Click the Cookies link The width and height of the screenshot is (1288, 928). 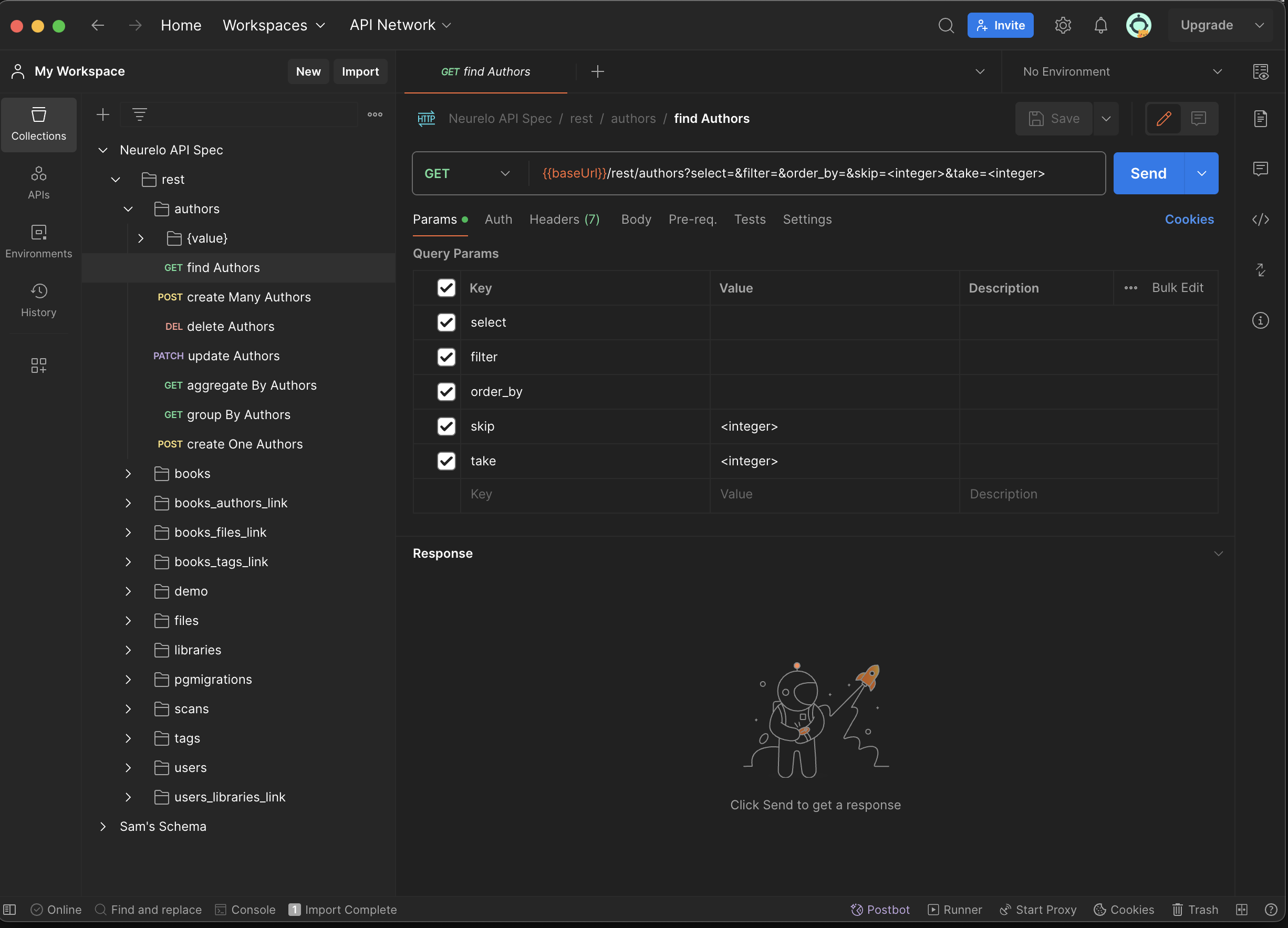[x=1189, y=219]
